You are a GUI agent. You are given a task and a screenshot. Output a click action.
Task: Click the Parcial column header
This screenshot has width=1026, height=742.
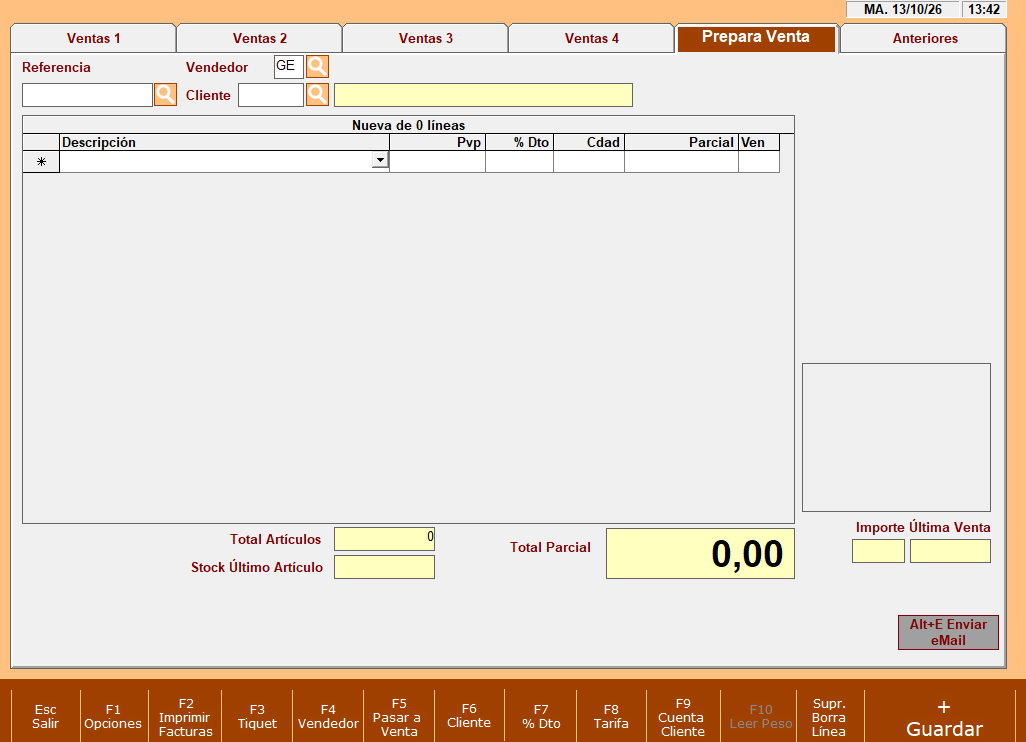pyautogui.click(x=681, y=143)
